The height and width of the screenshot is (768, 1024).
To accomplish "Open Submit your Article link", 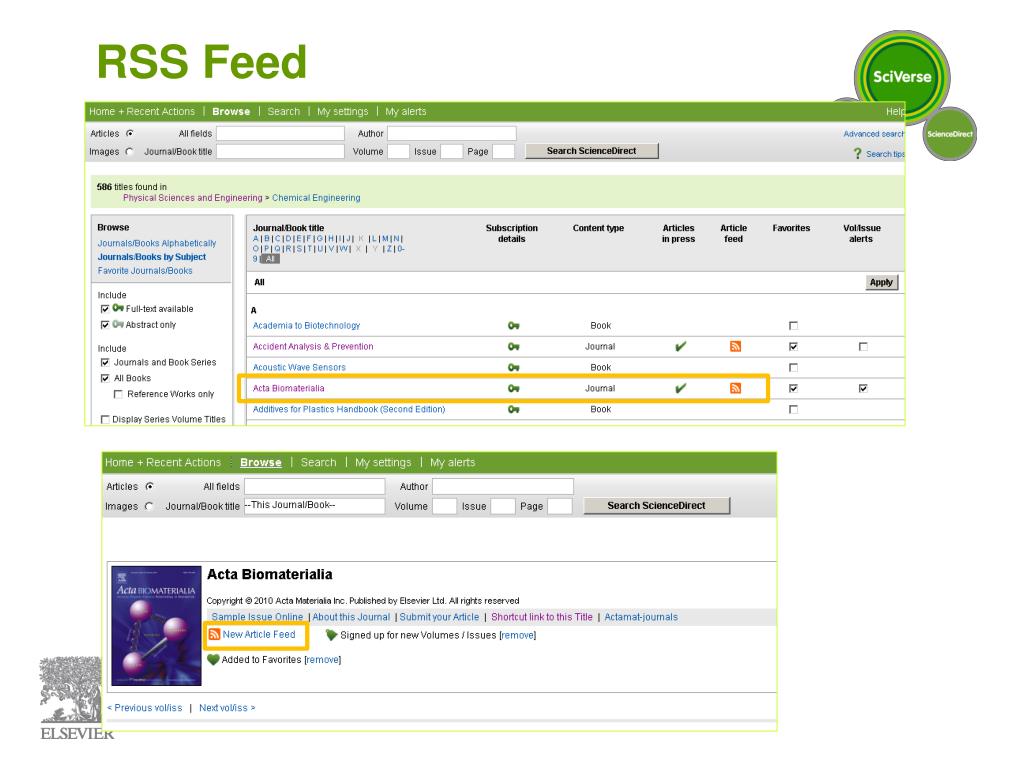I will [440, 616].
